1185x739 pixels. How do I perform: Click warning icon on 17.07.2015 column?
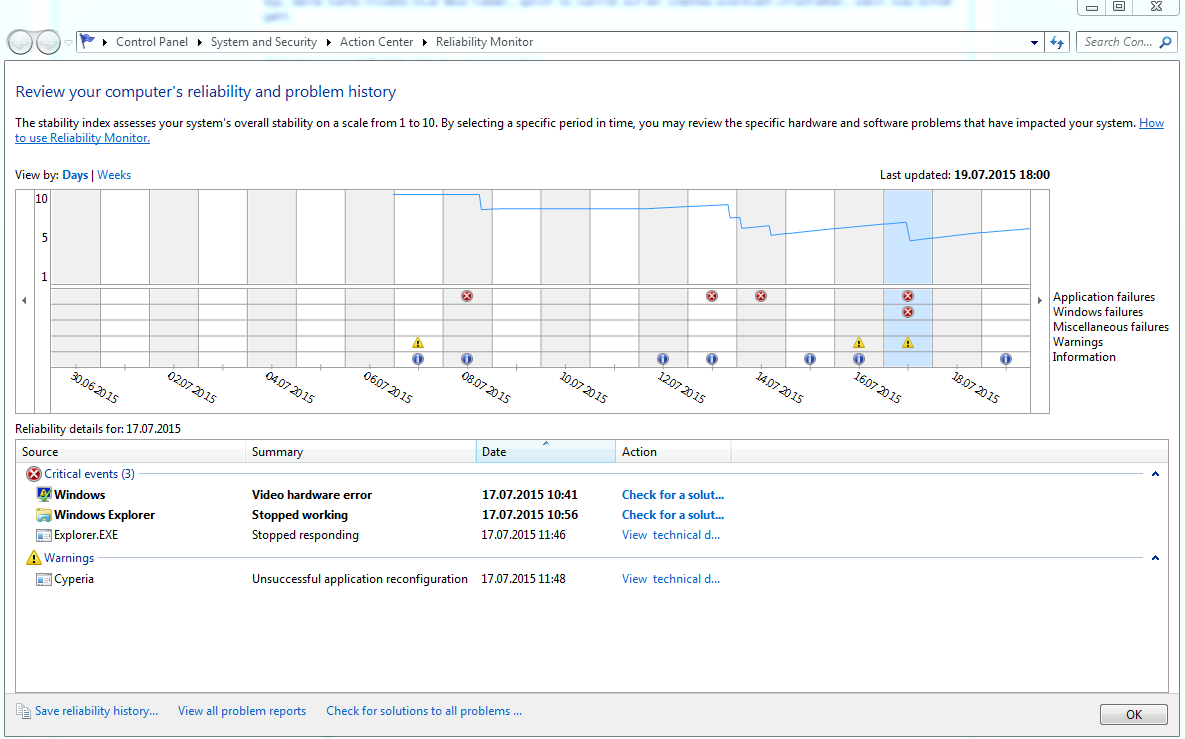908,343
